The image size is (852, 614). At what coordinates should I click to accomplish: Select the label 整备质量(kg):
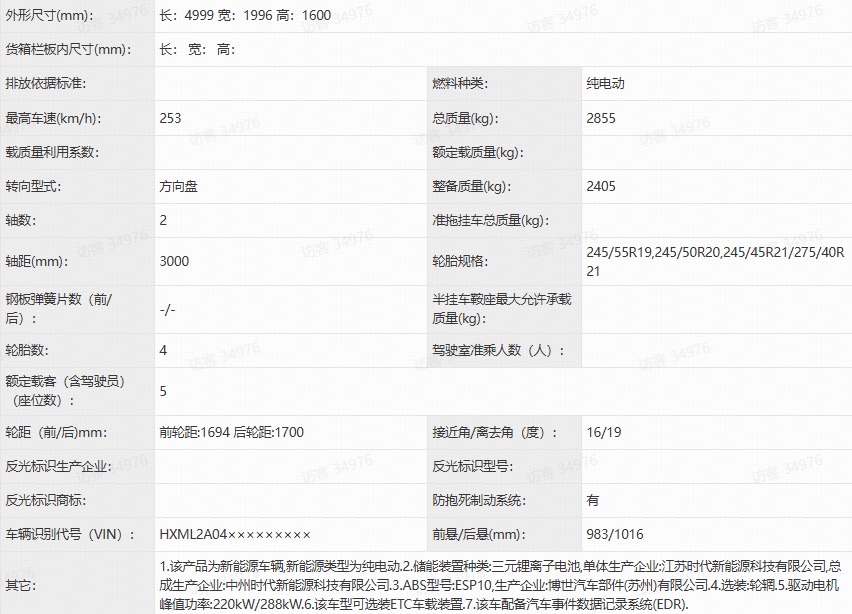(472, 186)
